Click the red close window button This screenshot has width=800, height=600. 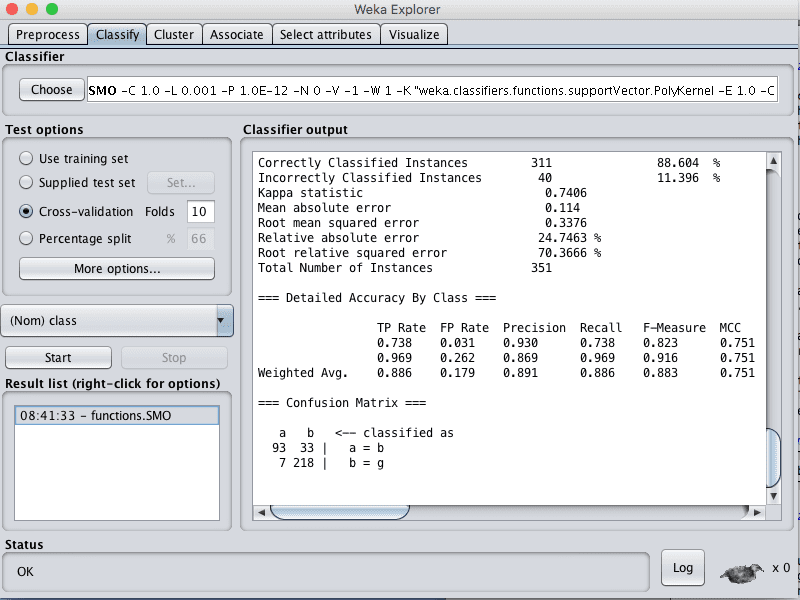pyautogui.click(x=12, y=9)
